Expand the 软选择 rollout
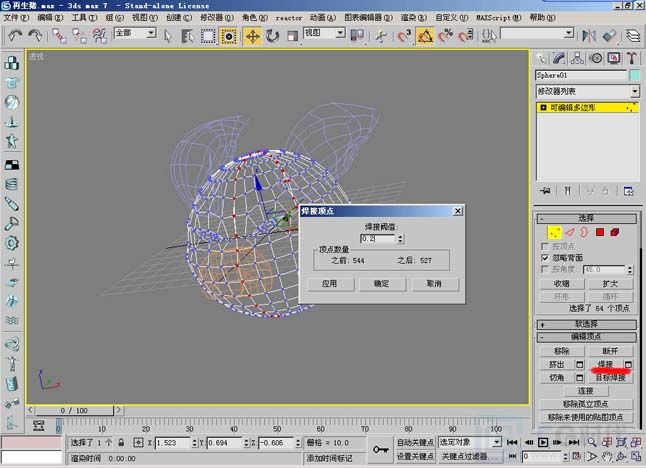Viewport: 646px width, 468px height. point(586,324)
